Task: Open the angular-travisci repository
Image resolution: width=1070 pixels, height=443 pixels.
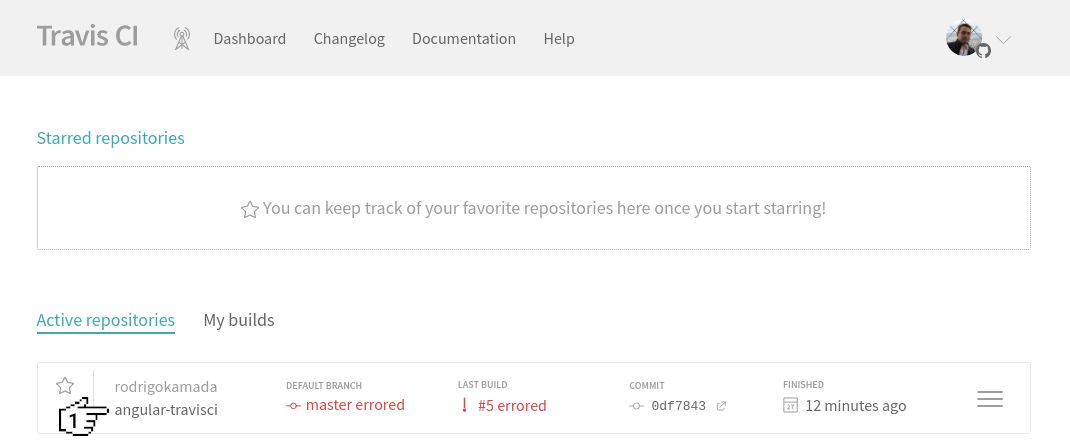Action: (x=166, y=409)
